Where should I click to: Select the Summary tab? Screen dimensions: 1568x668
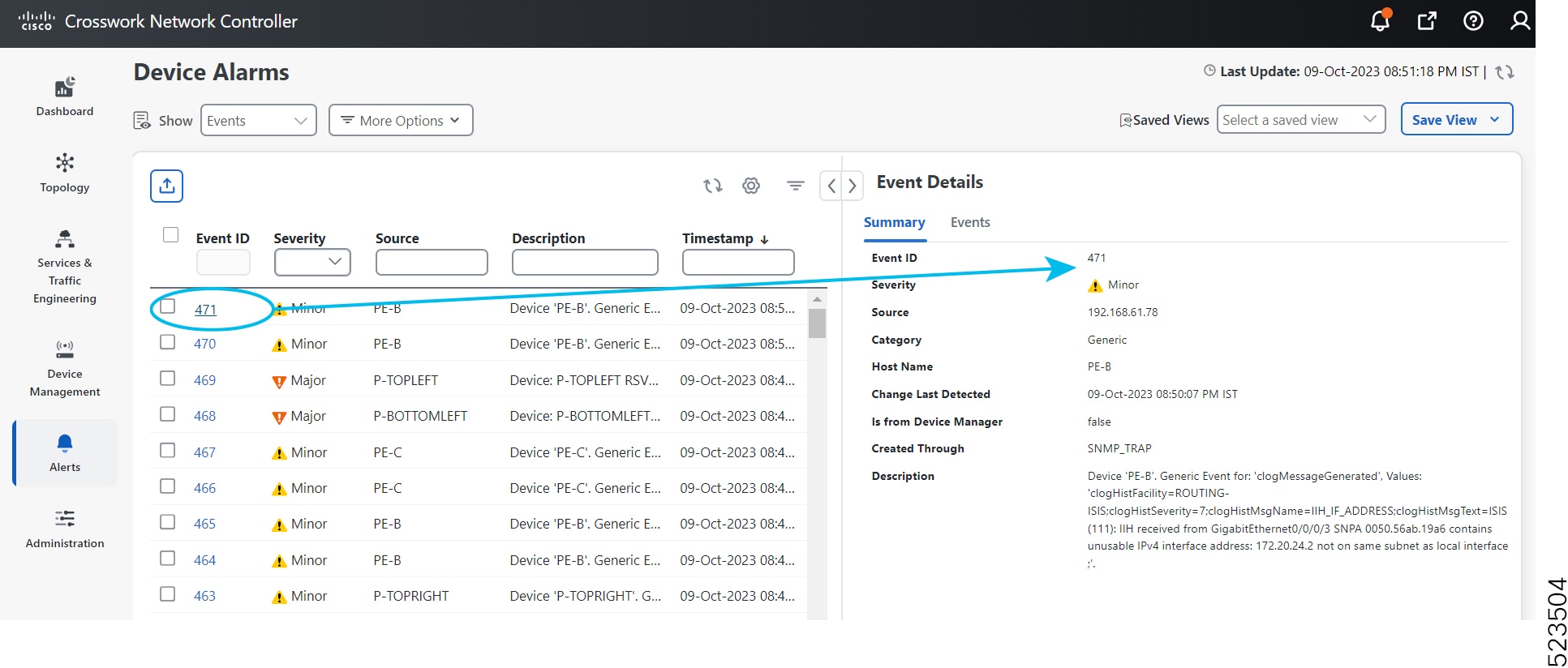(894, 222)
